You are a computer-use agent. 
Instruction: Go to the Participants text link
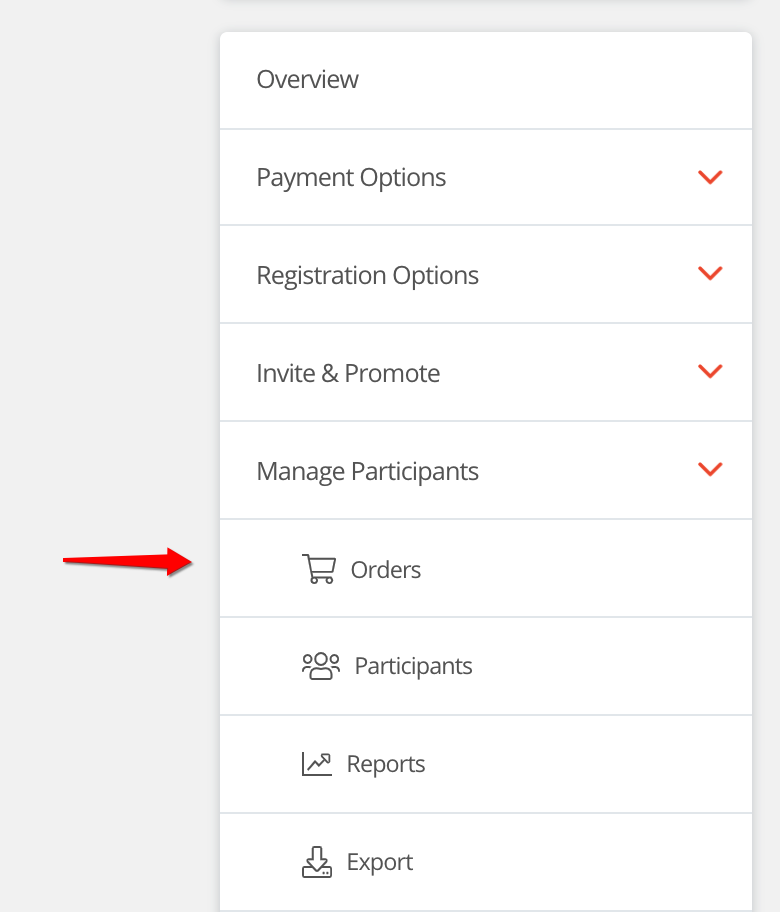point(413,667)
